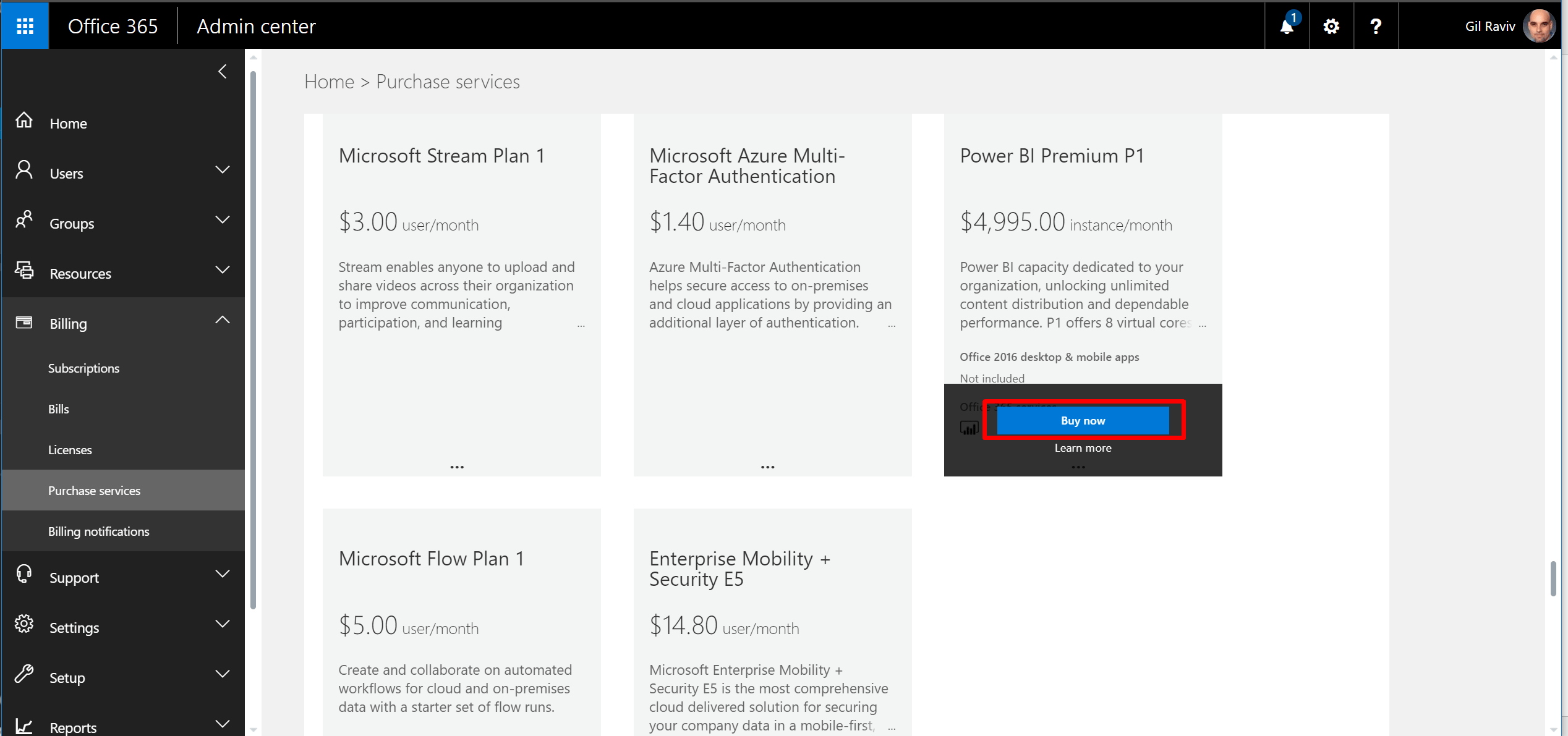
Task: Open notifications bell icon
Action: click(1287, 27)
